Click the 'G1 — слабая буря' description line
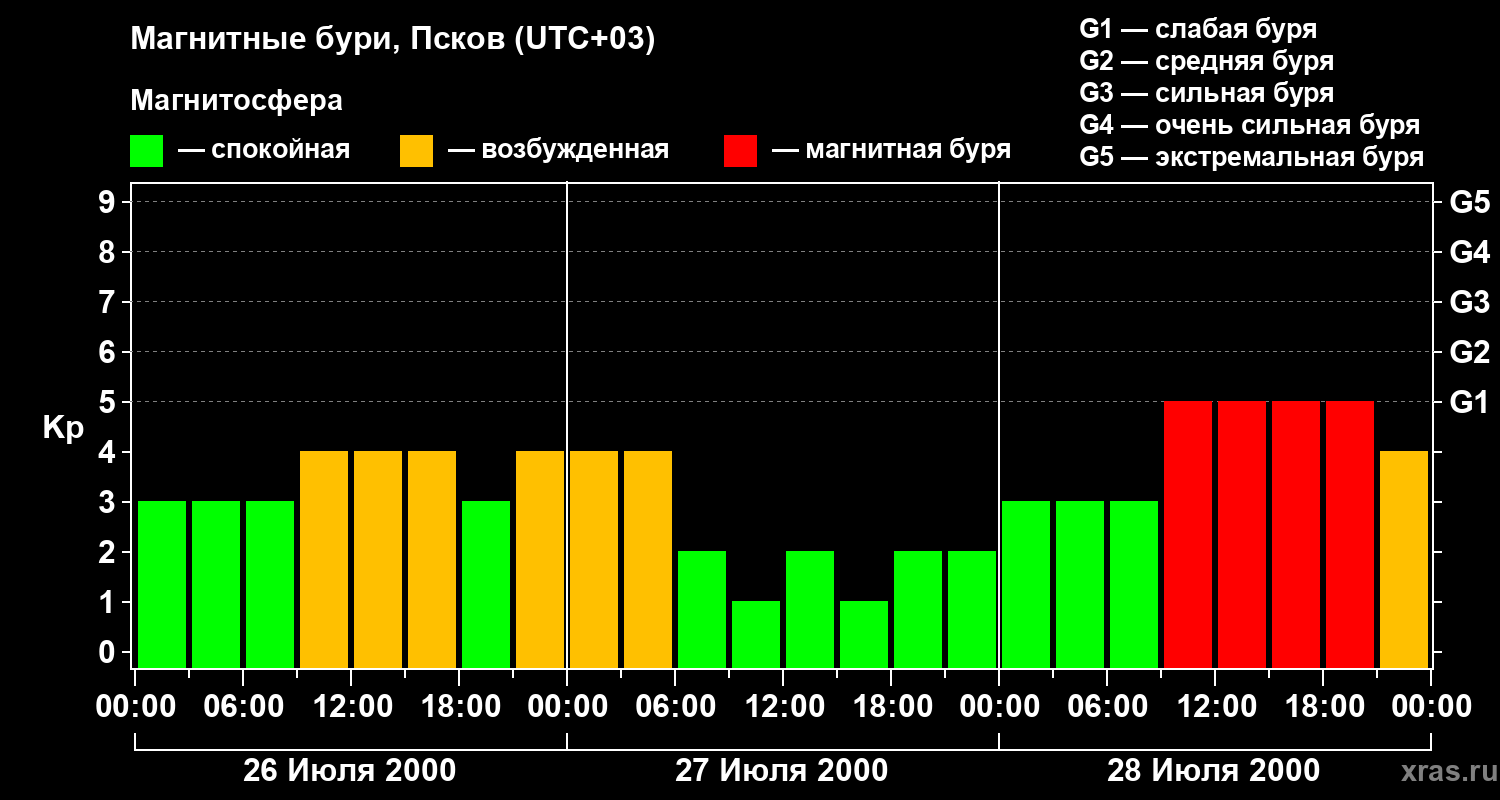This screenshot has width=1500, height=800. 1198,29
